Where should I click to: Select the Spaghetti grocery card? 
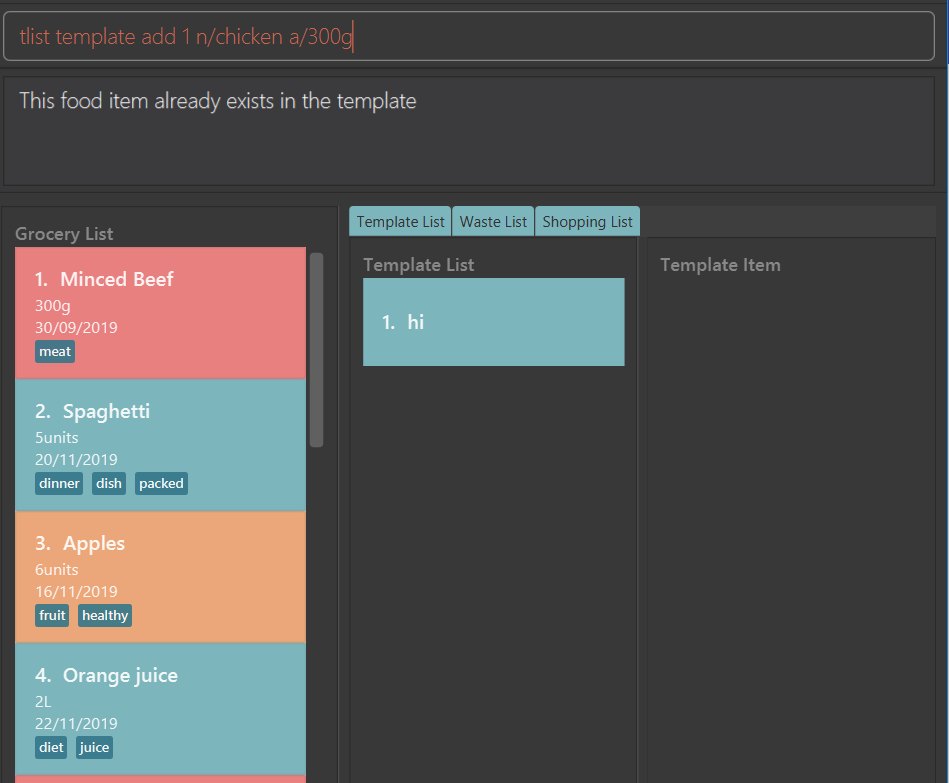160,445
